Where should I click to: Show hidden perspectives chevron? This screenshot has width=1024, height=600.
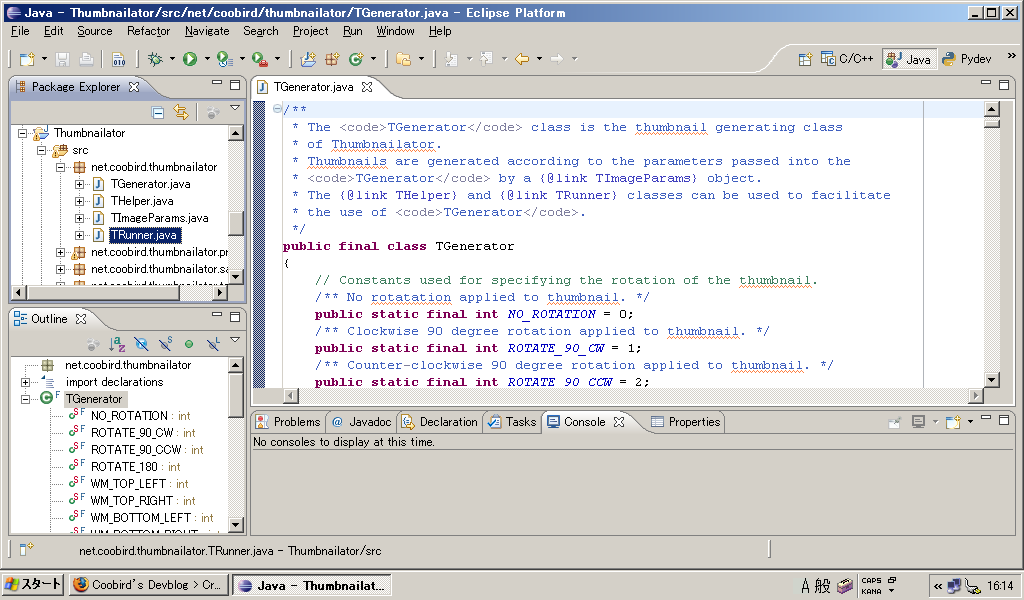pos(1012,56)
